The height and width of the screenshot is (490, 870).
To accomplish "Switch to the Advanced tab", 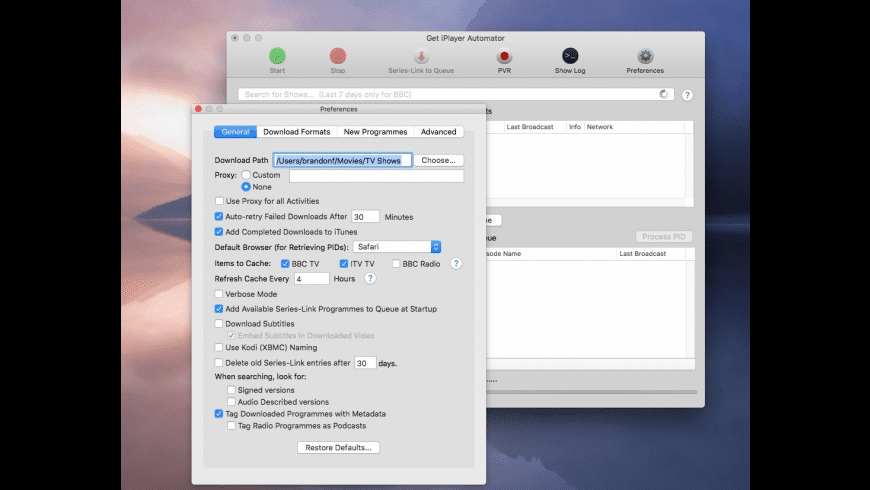I will point(438,132).
